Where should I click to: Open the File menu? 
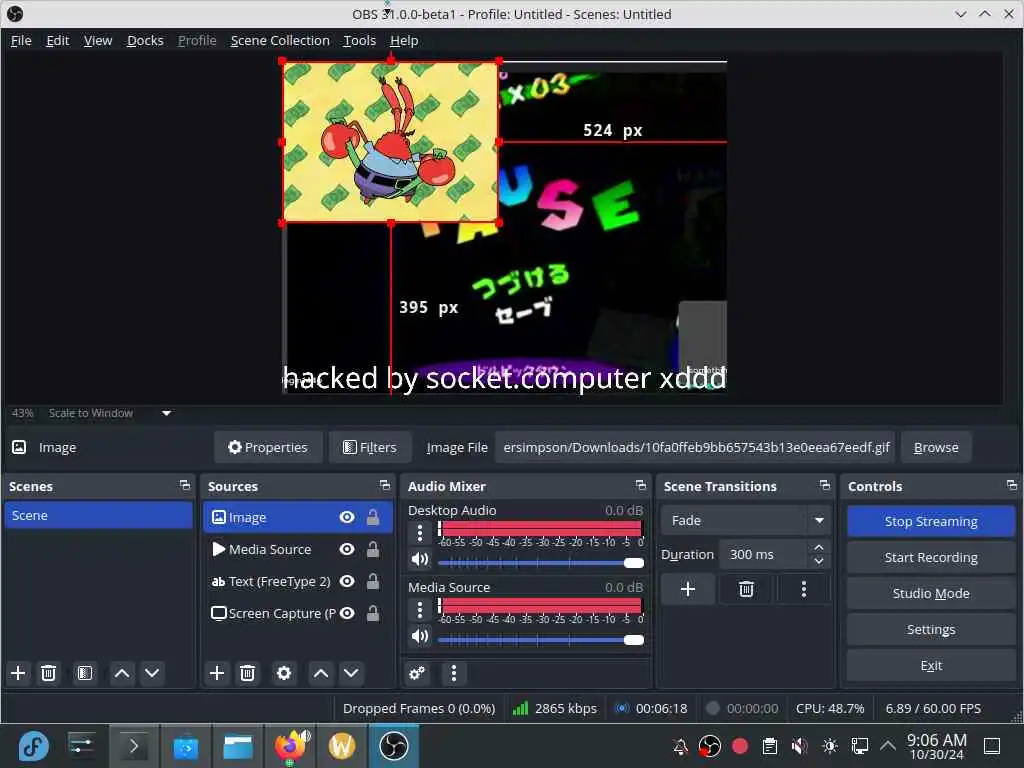[x=21, y=40]
